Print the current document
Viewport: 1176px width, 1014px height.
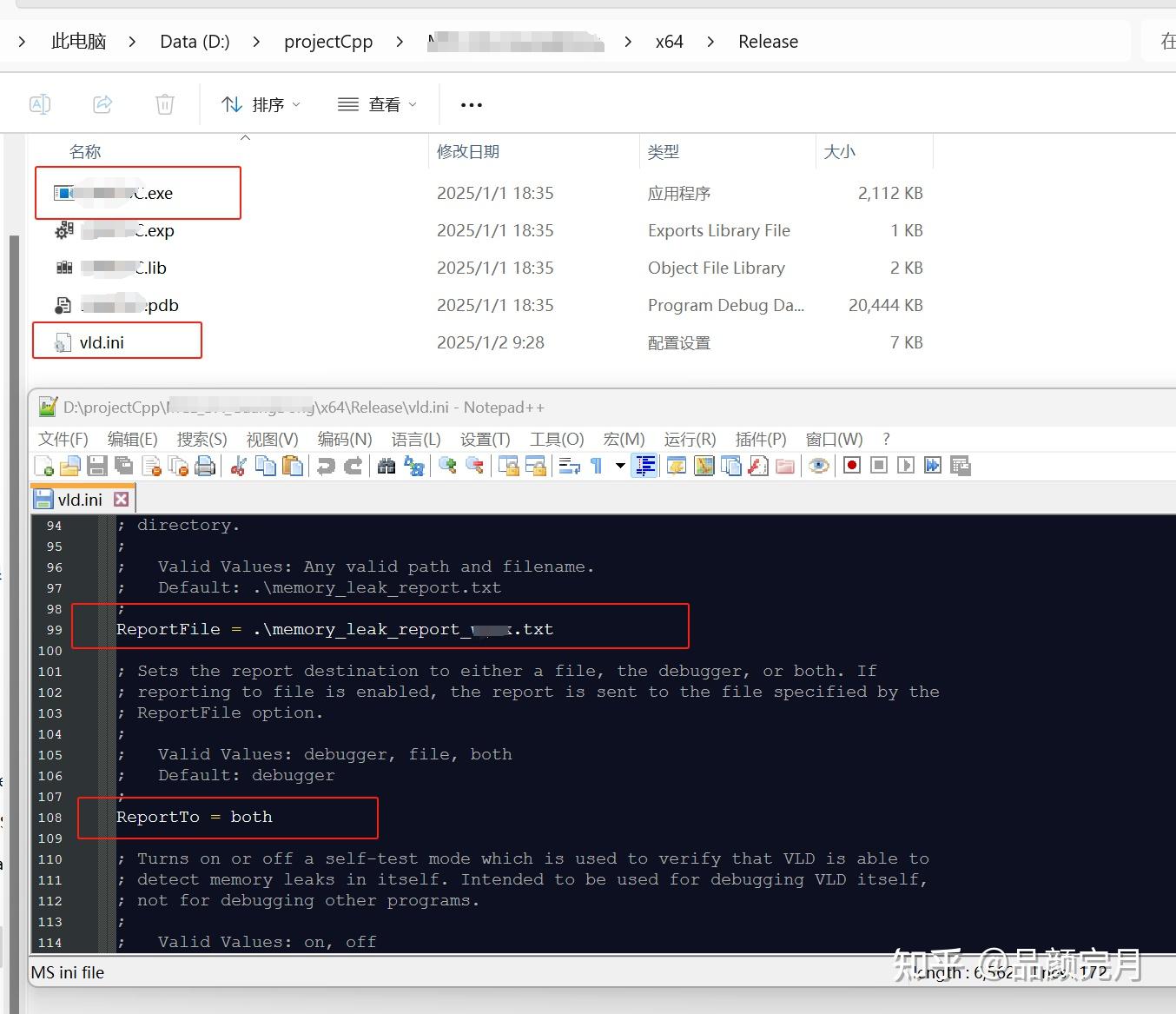pyautogui.click(x=205, y=466)
